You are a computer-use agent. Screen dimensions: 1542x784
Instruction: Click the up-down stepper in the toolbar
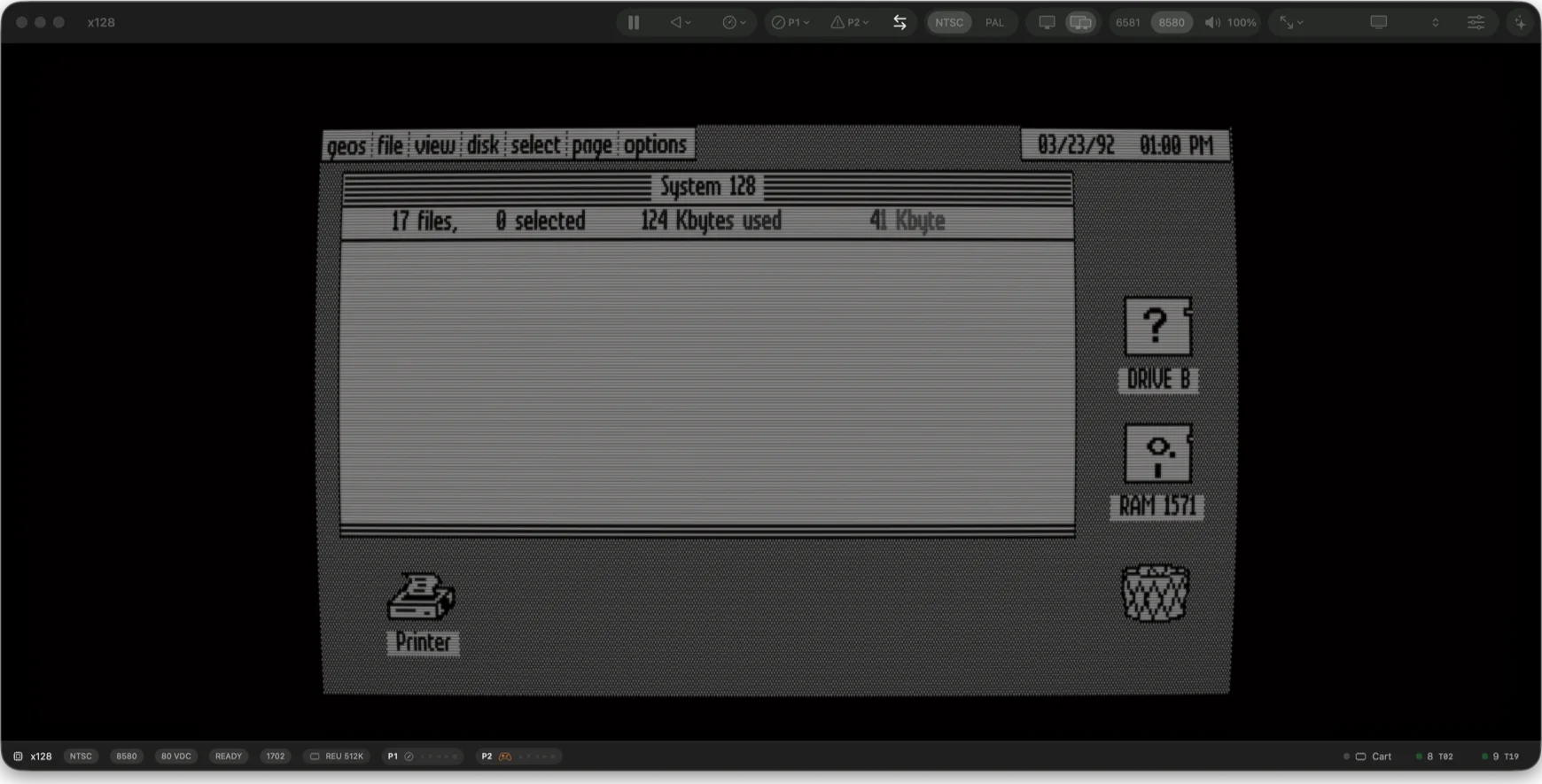click(1436, 22)
